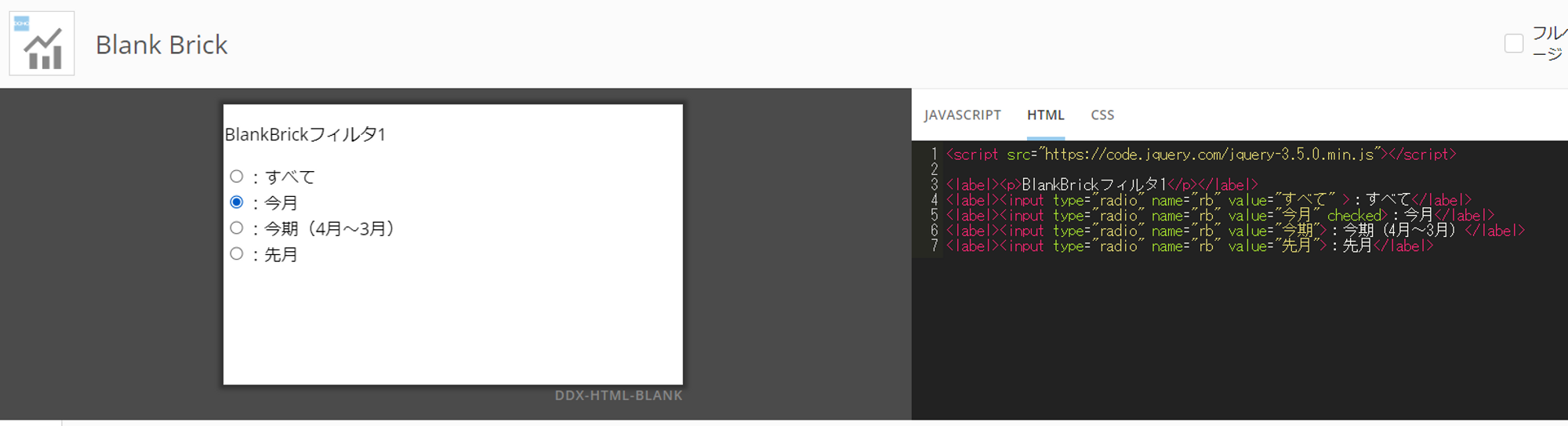Image resolution: width=1568 pixels, height=426 pixels.
Task: Click the ：今月 label text in preview
Action: [274, 203]
